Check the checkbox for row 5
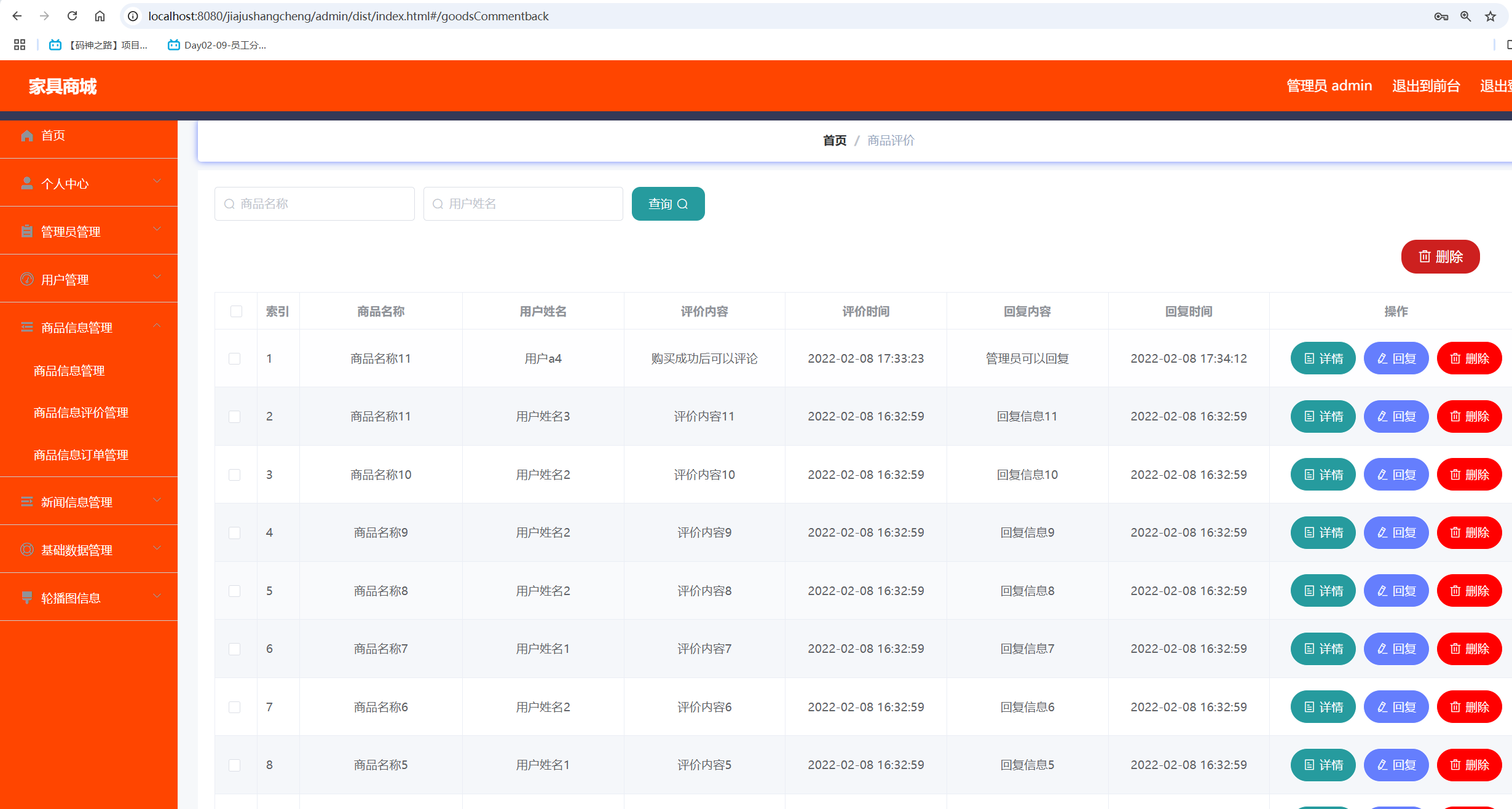1512x809 pixels. 235,591
